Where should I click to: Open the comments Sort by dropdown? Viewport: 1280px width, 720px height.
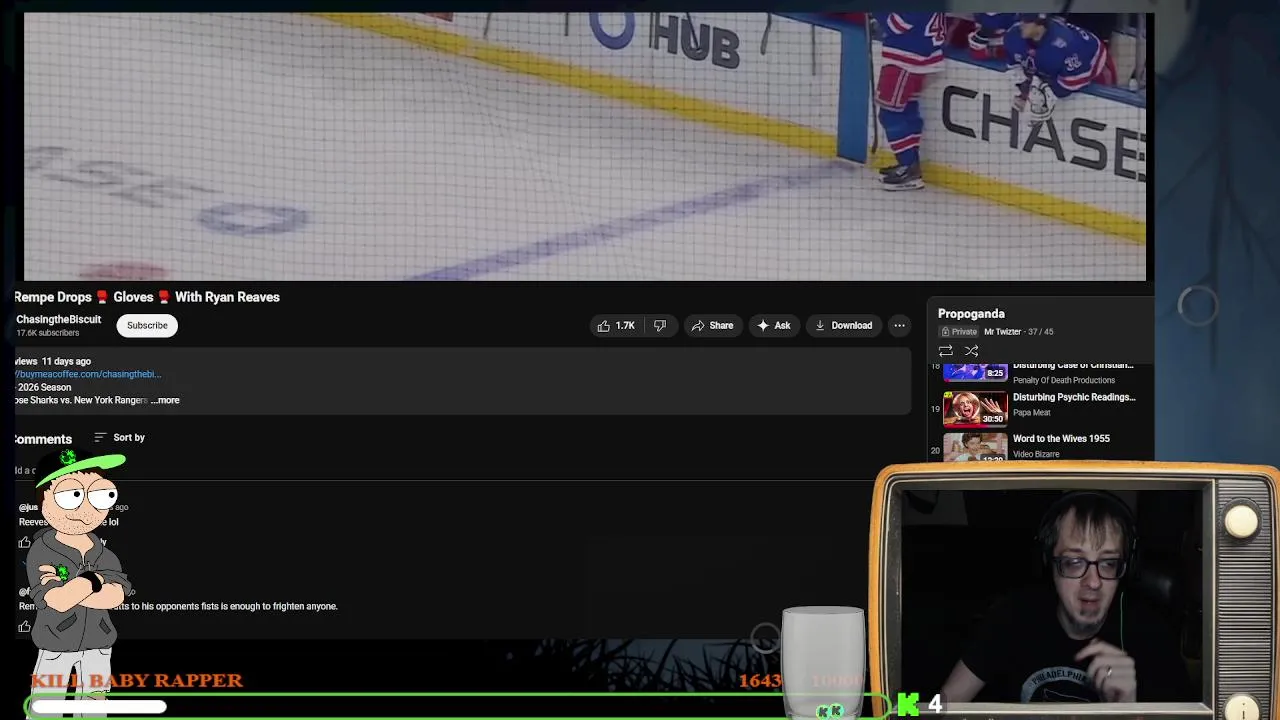pyautogui.click(x=119, y=437)
